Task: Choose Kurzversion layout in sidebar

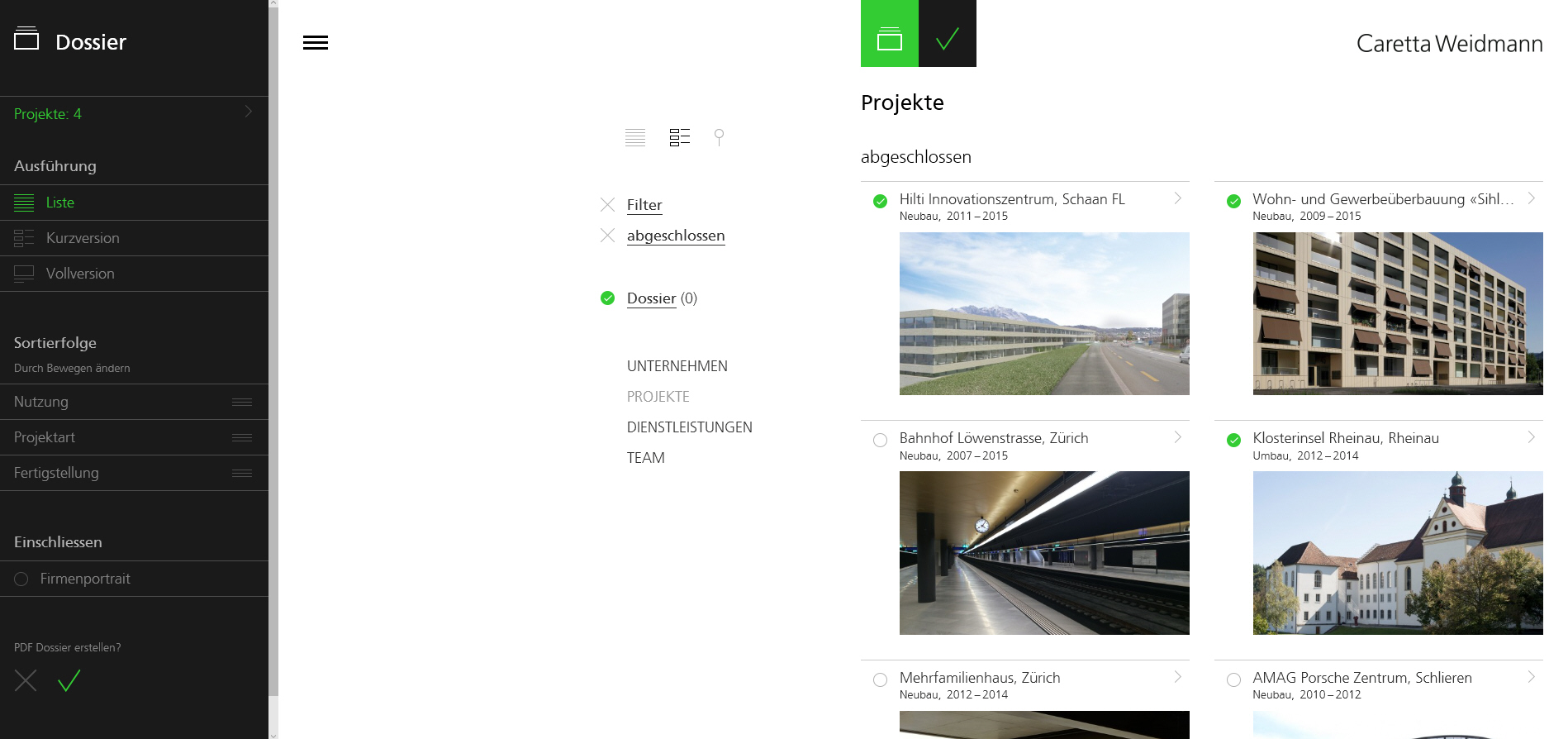Action: pos(83,238)
